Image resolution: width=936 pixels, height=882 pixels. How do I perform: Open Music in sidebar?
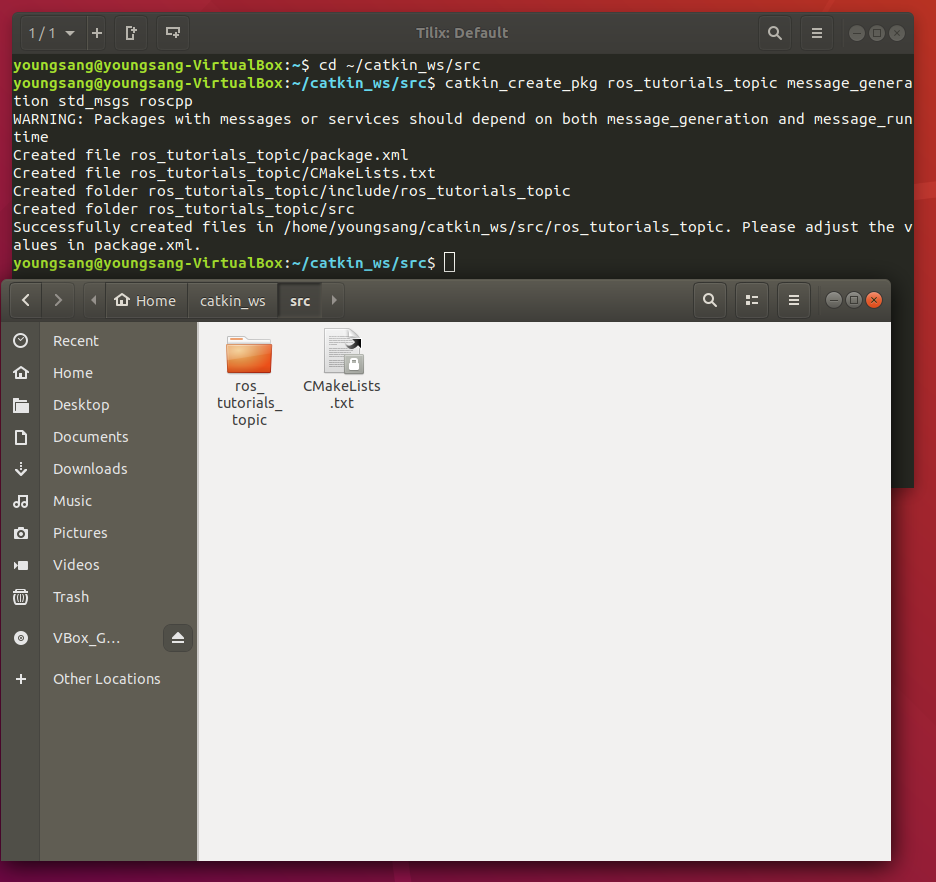pos(99,501)
